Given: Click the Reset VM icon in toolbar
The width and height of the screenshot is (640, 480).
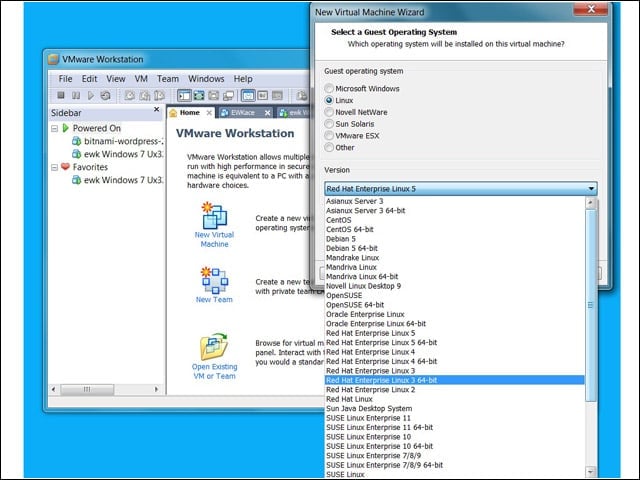Looking at the screenshot, I should click(106, 96).
